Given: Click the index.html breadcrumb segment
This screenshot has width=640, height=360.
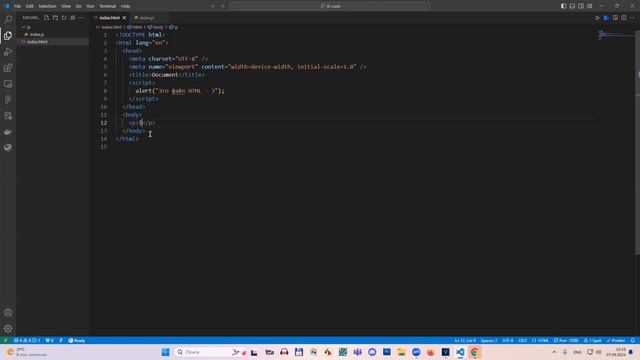Looking at the screenshot, I should click(x=109, y=27).
